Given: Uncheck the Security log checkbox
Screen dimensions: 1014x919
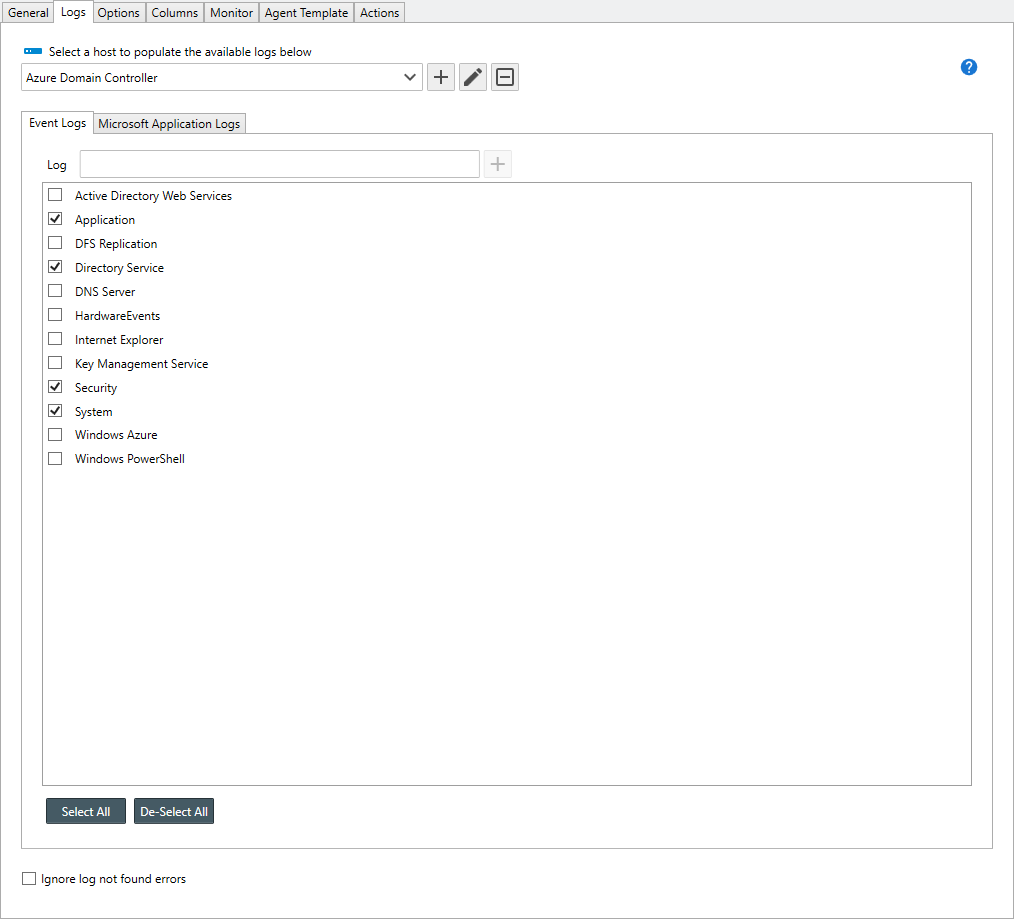Looking at the screenshot, I should coord(55,387).
